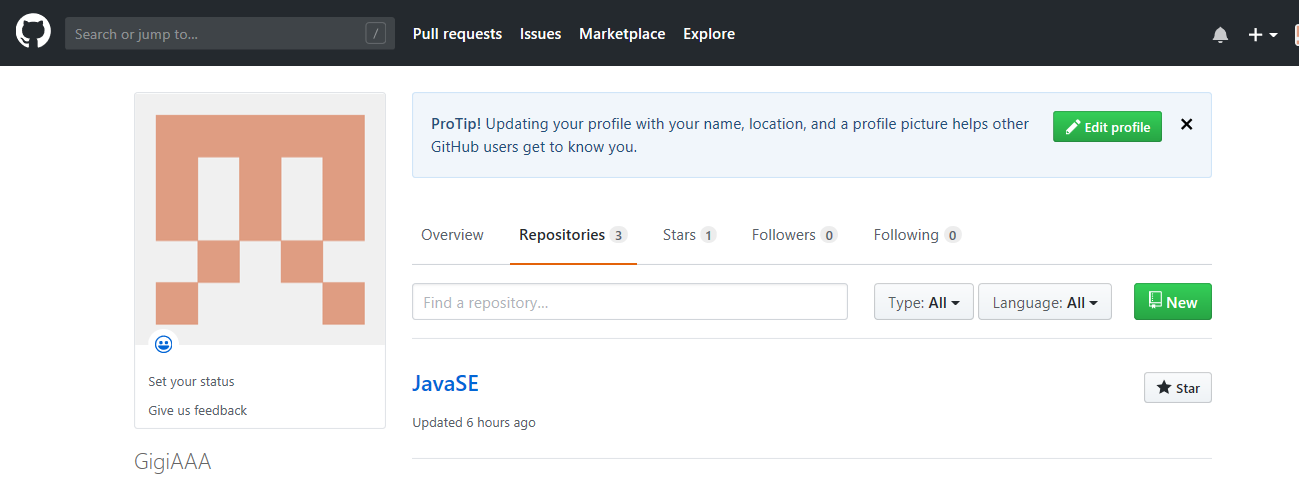Click the profile avatar identicon image

[x=260, y=219]
